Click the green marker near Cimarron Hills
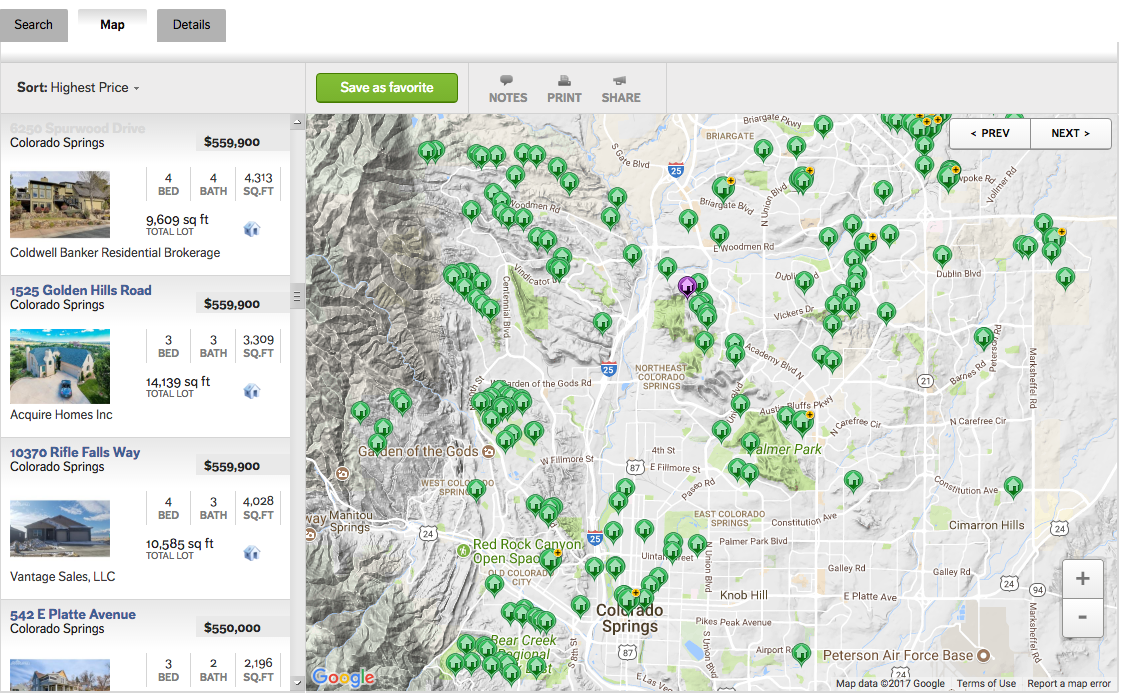The image size is (1123, 697). click(x=1013, y=487)
